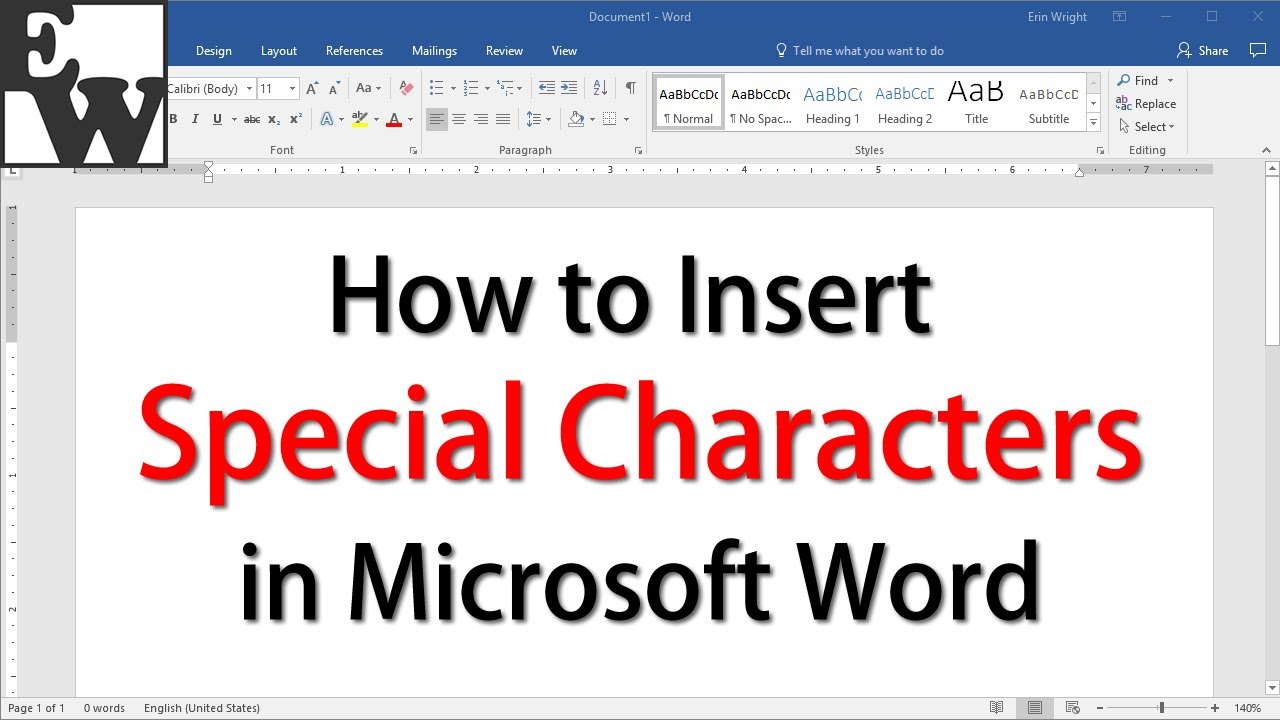Screen dimensions: 1280x720
Task: Apply strikethrough formatting
Action: pos(252,119)
